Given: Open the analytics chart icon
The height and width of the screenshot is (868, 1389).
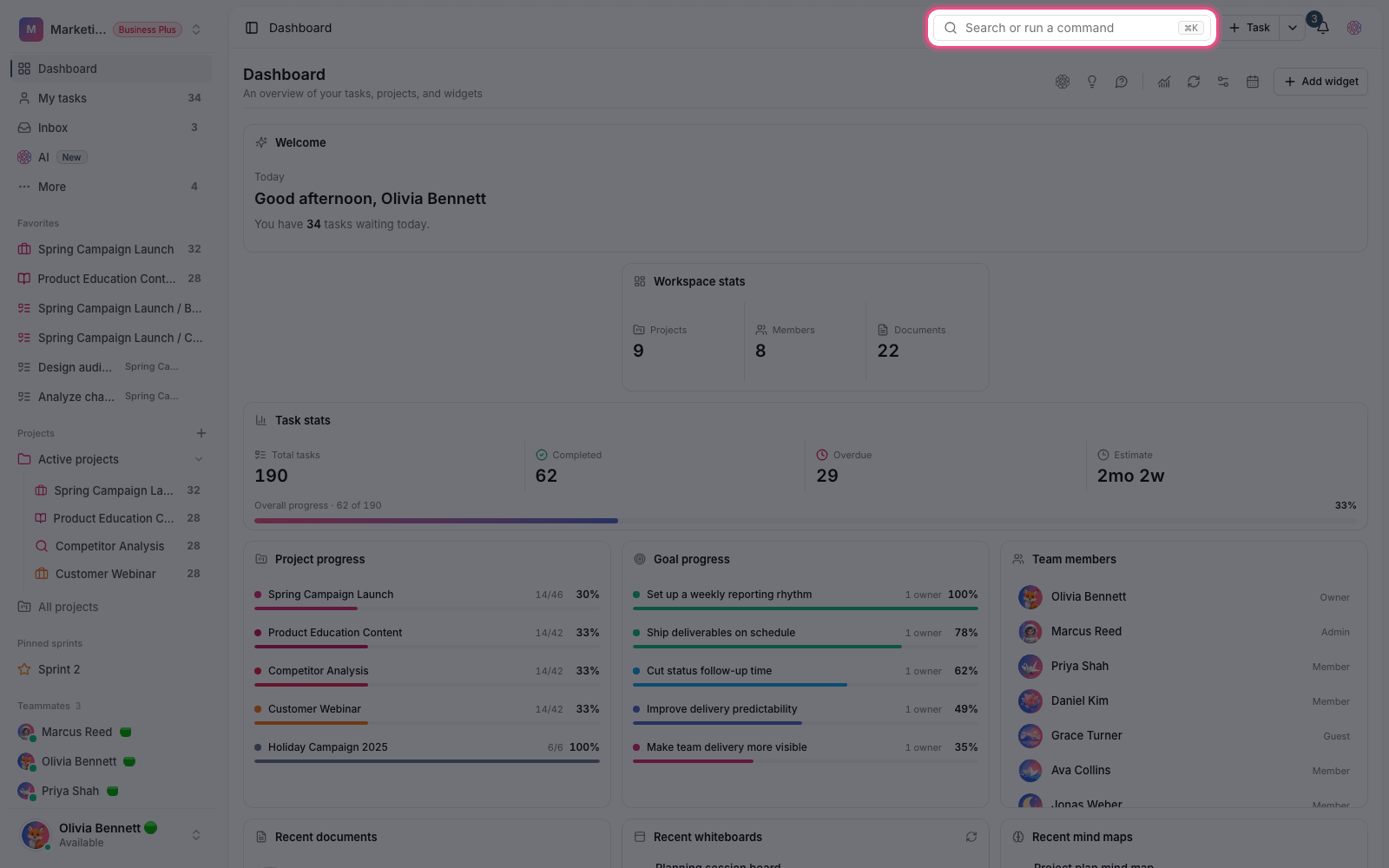Looking at the screenshot, I should pyautogui.click(x=1164, y=82).
